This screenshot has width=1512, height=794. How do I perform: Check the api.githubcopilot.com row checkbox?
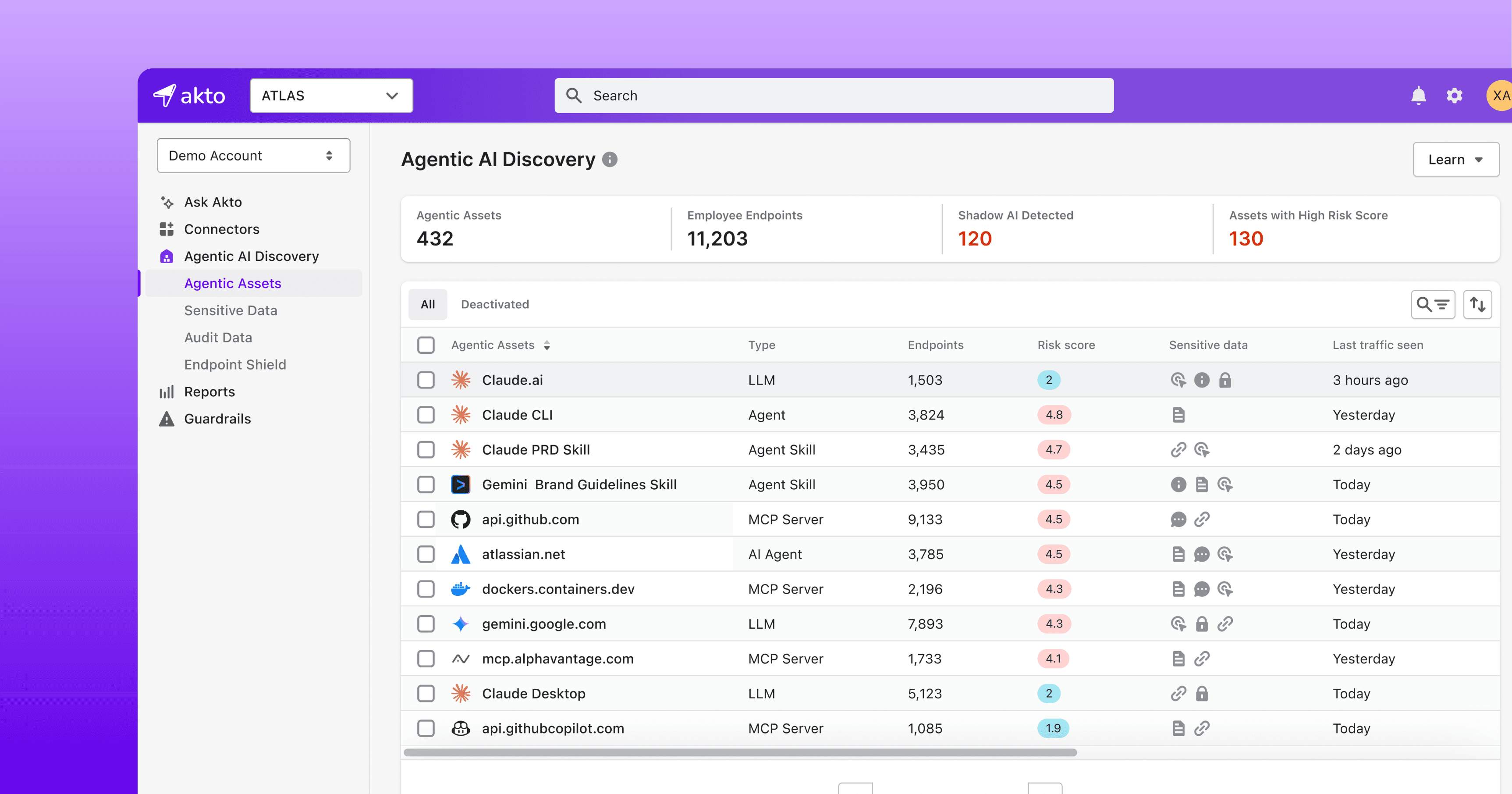pyautogui.click(x=426, y=728)
